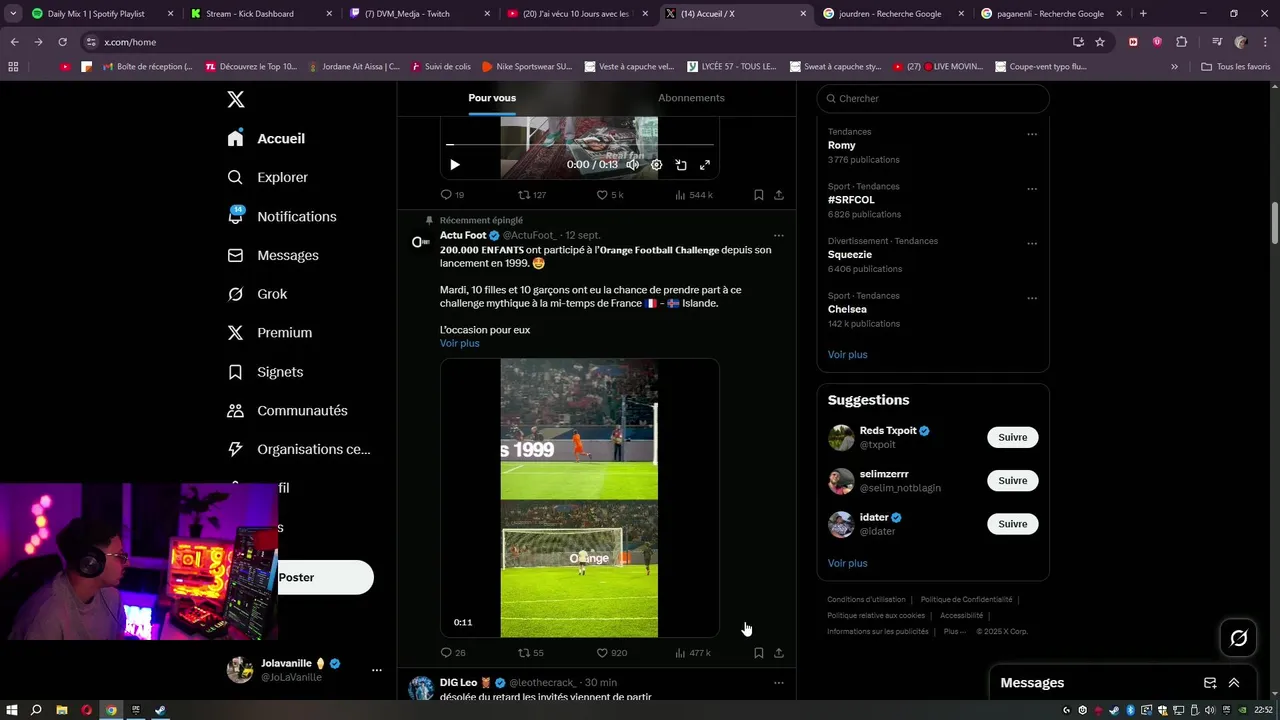
Task: Click Voir plus under trends
Action: click(847, 354)
